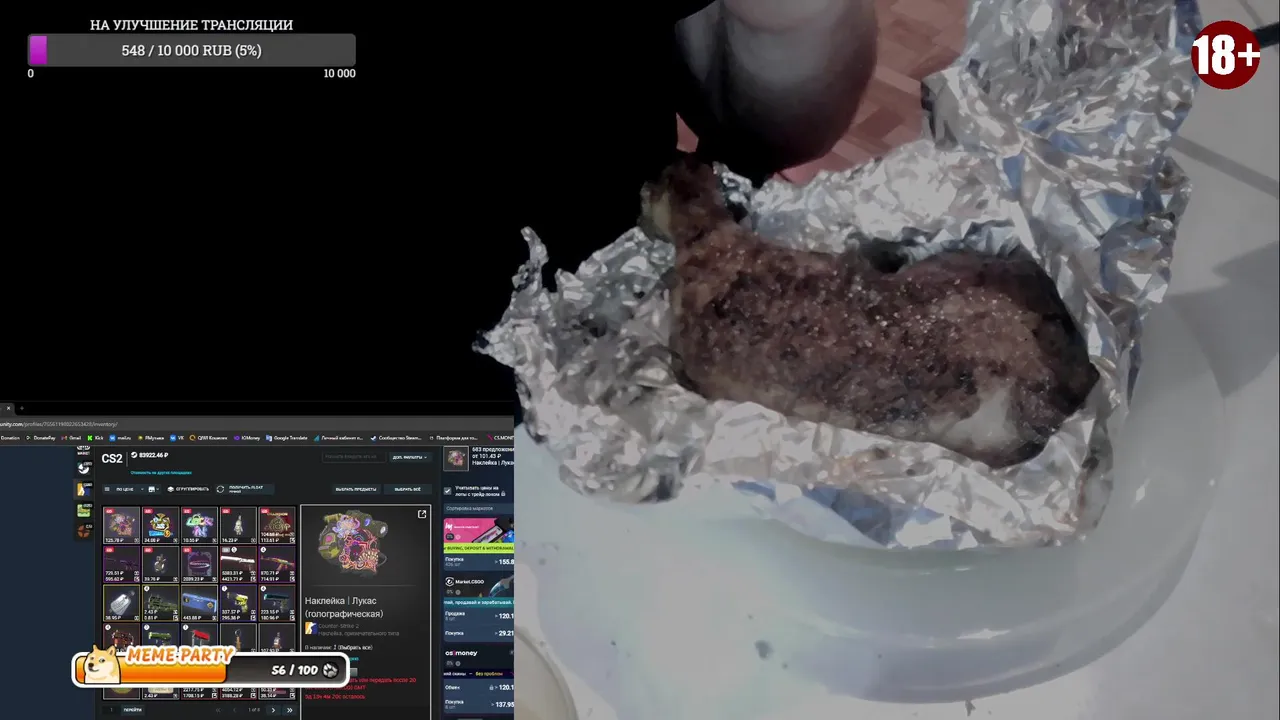Select the highlighted item priced 38.95 ₽
This screenshot has width=1280, height=720.
pos(121,603)
